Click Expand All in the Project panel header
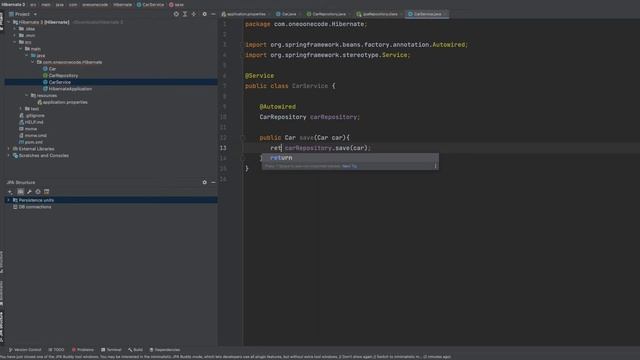The height and width of the screenshot is (360, 640). 185,14
